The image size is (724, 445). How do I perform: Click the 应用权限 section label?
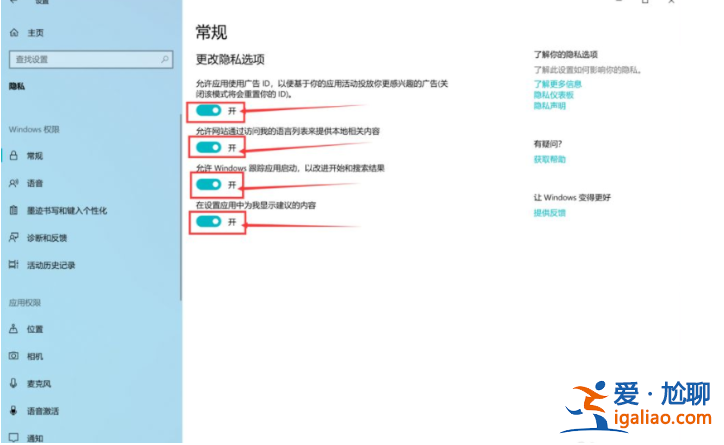25,303
